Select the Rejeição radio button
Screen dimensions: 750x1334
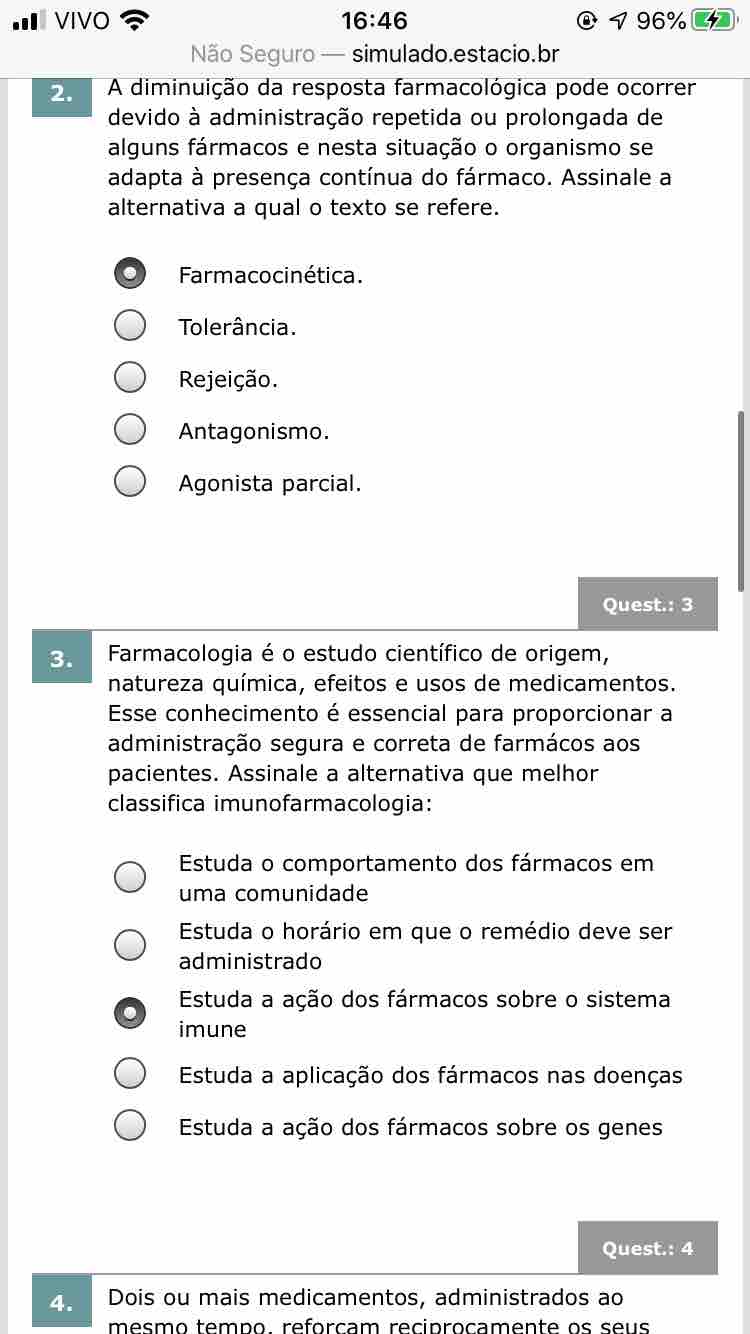[x=130, y=378]
